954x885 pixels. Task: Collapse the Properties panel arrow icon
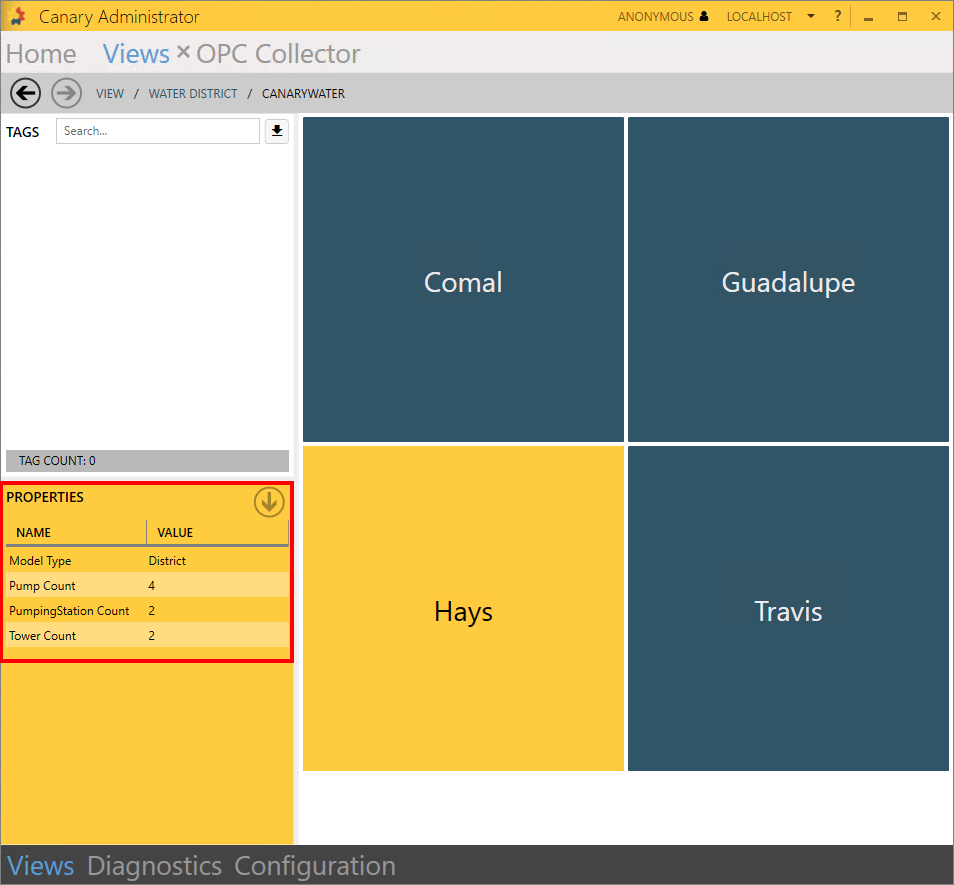pyautogui.click(x=269, y=502)
